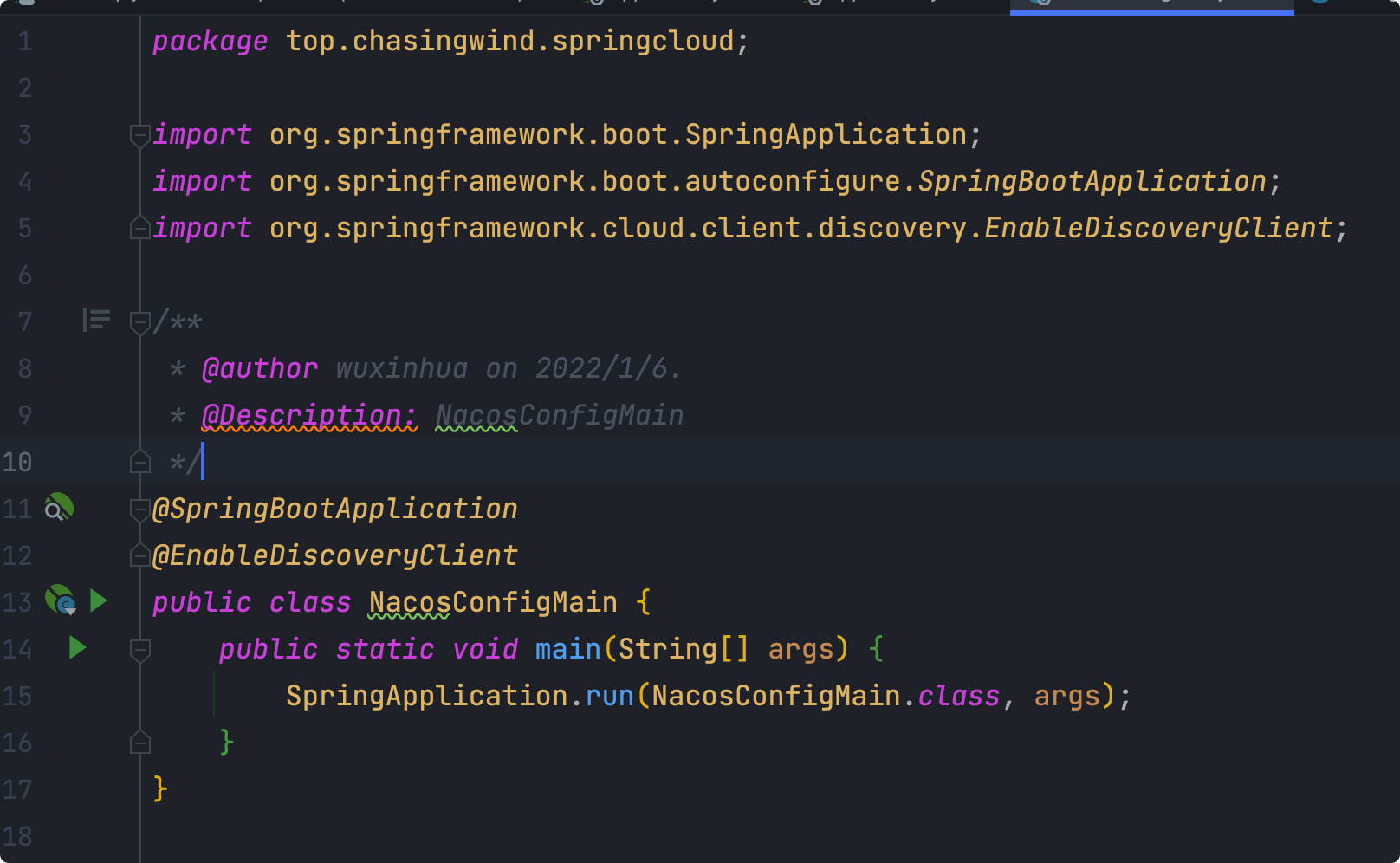
Task: Click the fold marker beside @SpringBootApplication
Action: [x=139, y=509]
